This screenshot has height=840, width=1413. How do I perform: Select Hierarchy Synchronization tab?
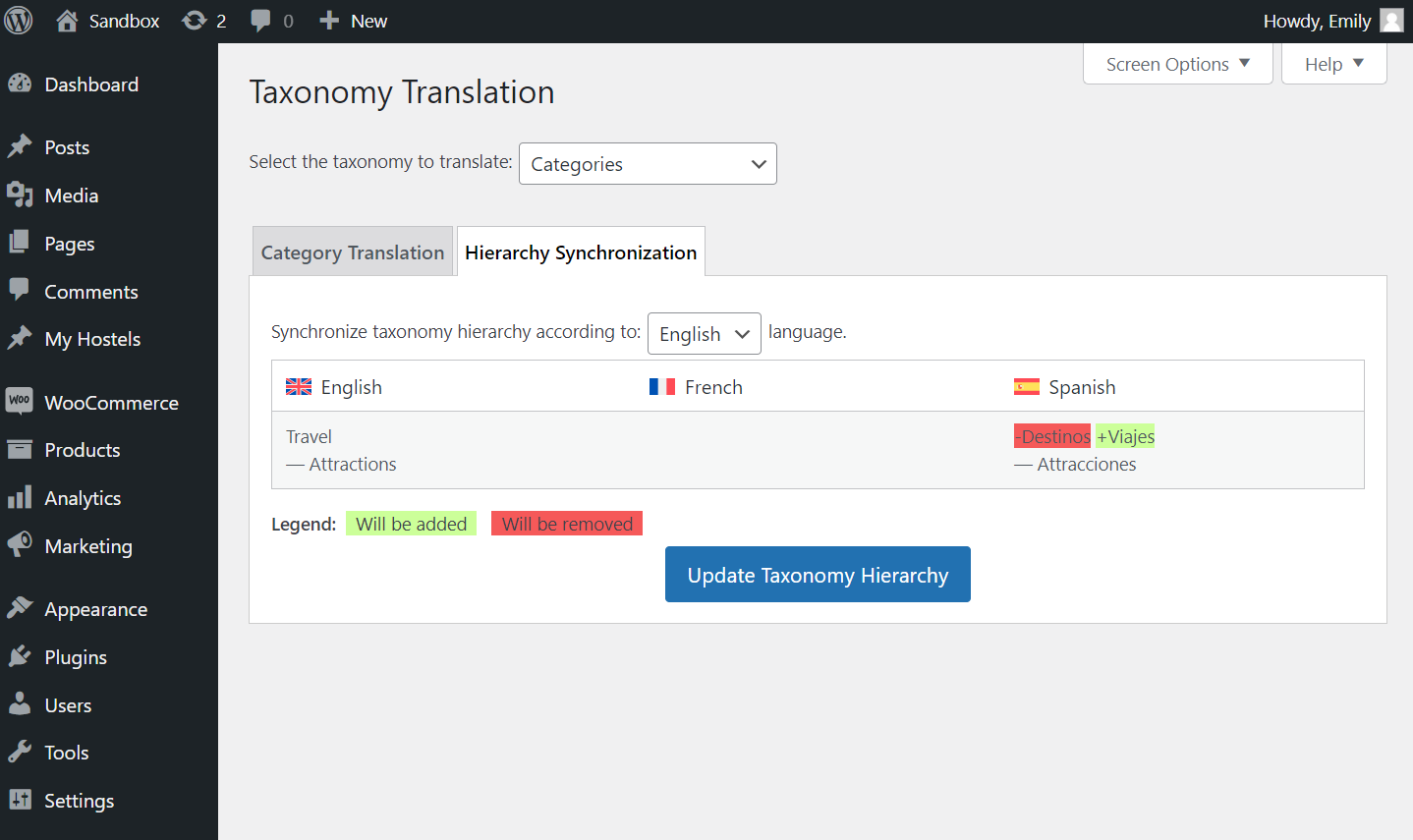click(581, 252)
